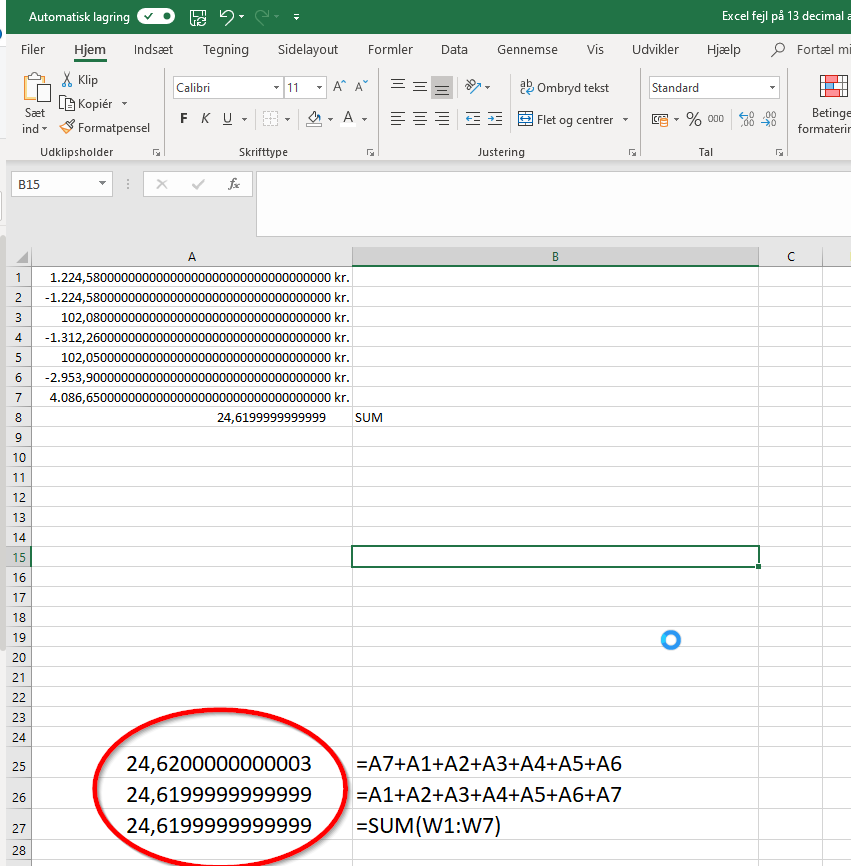Expand the Kopiér dropdown arrow
Screen dimensions: 851x866
(124, 104)
